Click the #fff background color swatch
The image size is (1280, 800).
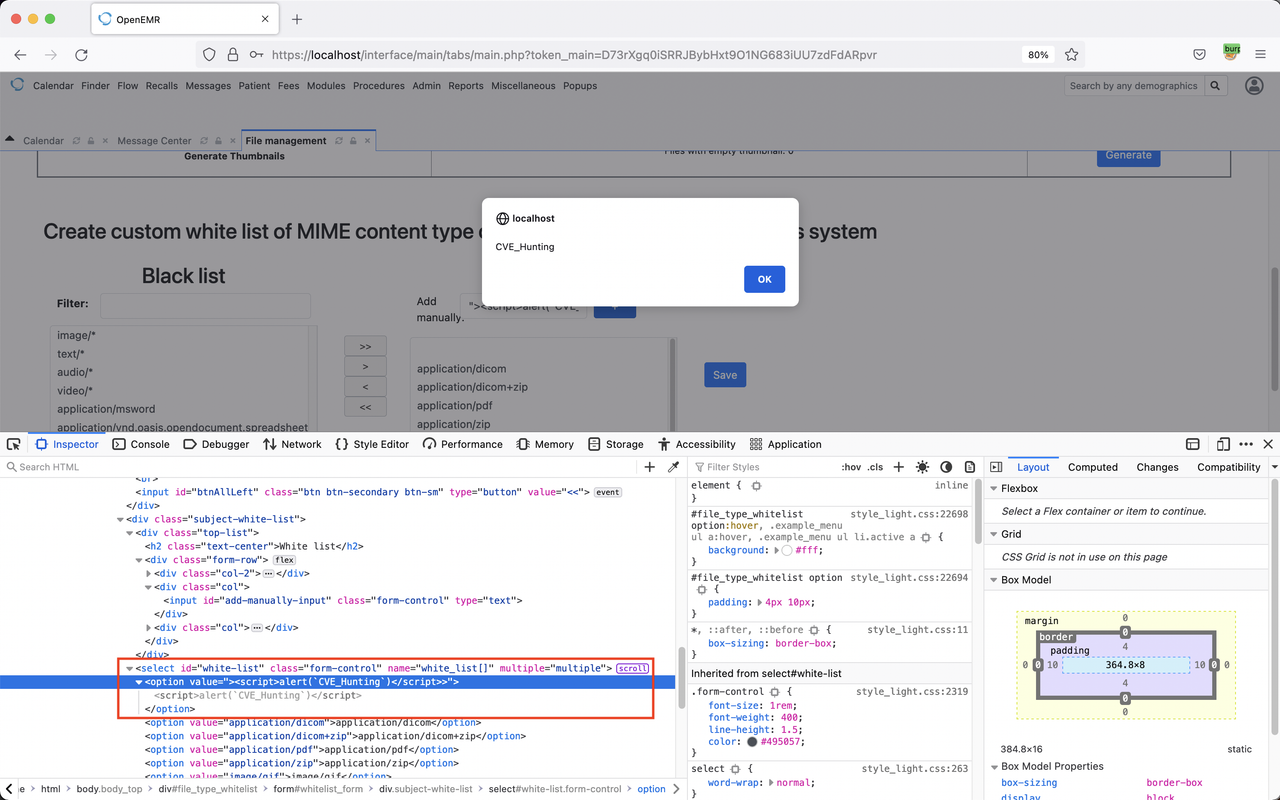coord(787,550)
